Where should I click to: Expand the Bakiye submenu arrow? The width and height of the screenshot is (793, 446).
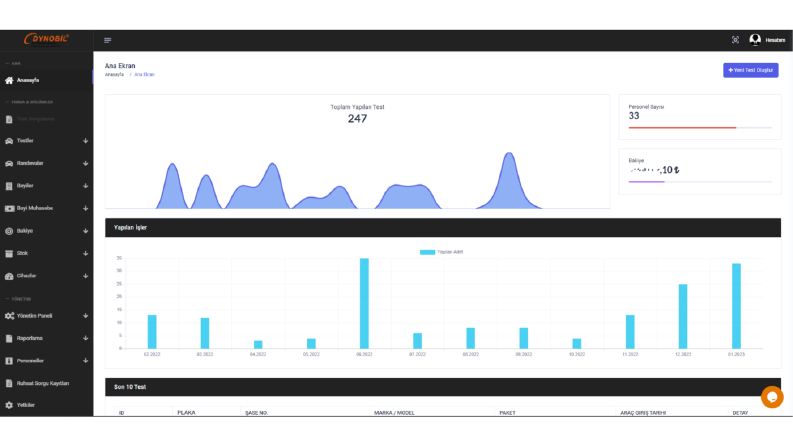tap(85, 231)
